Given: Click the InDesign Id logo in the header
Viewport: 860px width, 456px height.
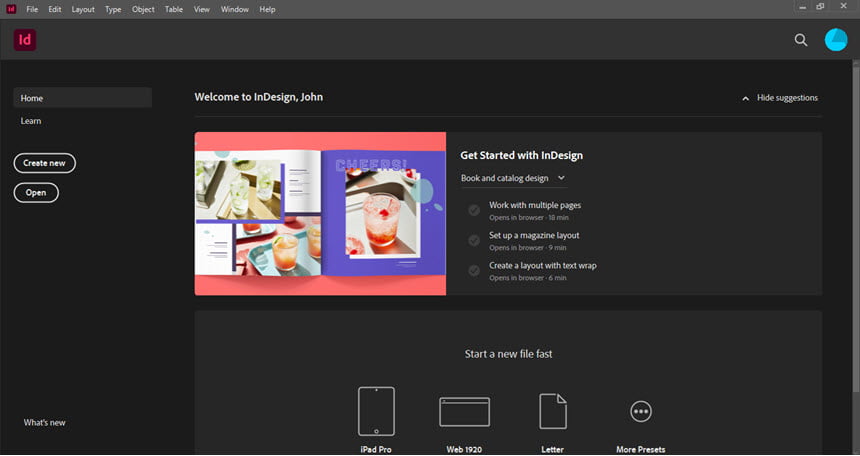Looking at the screenshot, I should tap(25, 40).
